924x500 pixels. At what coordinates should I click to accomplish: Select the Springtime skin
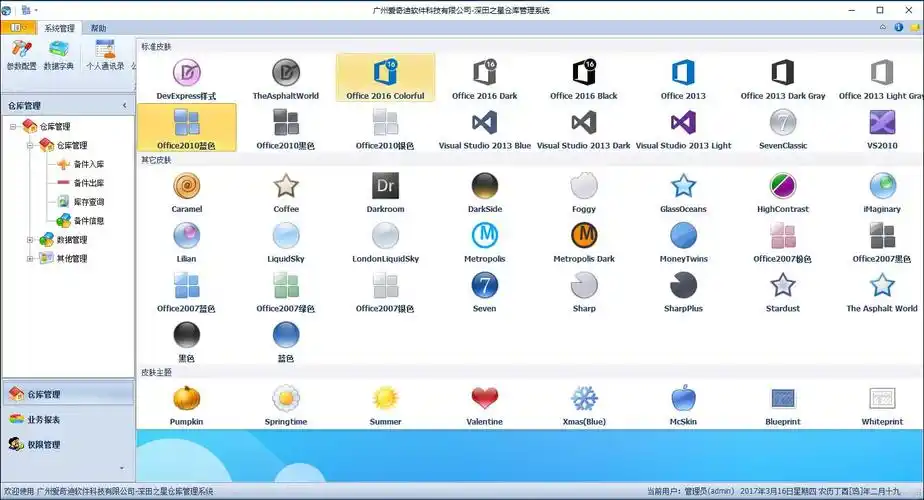286,405
